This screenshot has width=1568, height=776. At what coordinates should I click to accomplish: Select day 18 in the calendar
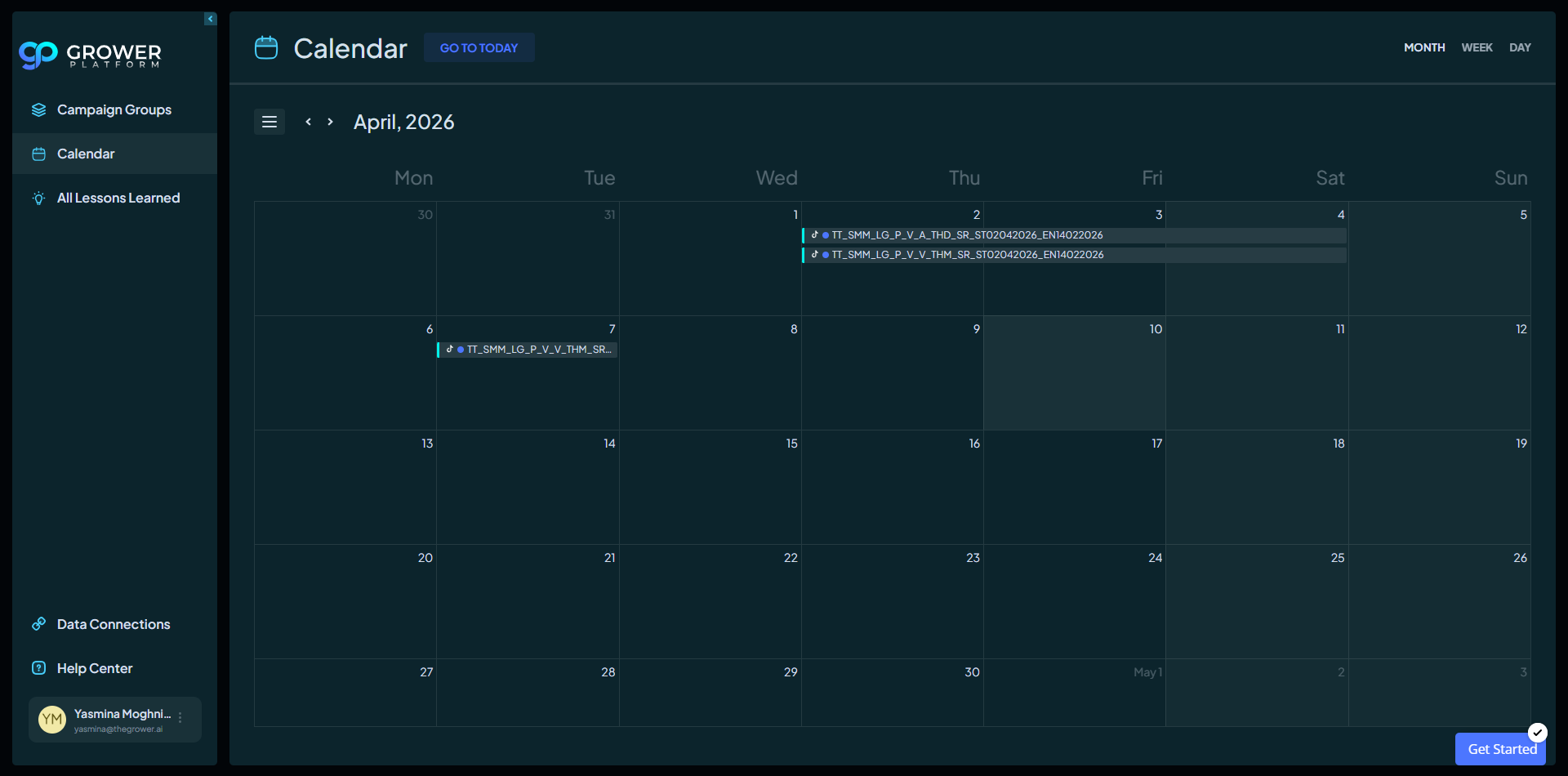pyautogui.click(x=1257, y=487)
